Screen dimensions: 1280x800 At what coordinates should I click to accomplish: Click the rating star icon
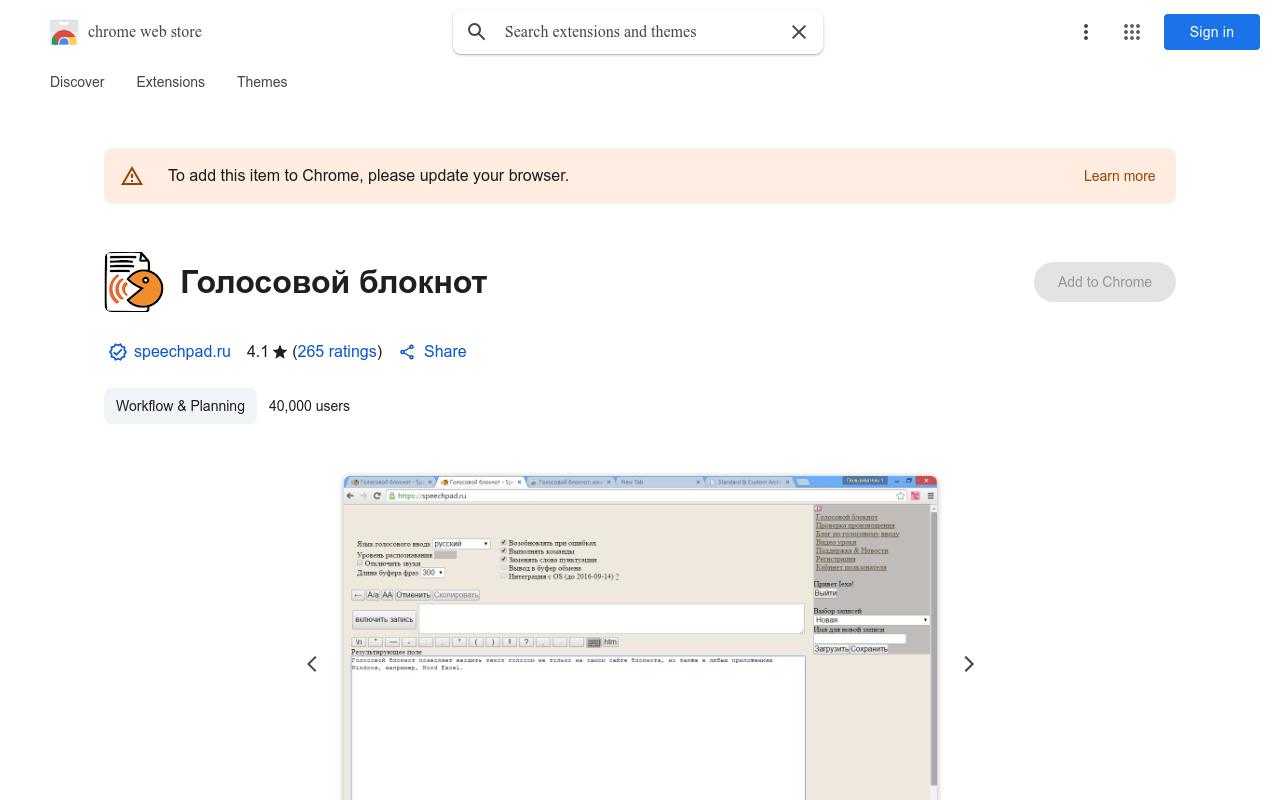tap(280, 352)
